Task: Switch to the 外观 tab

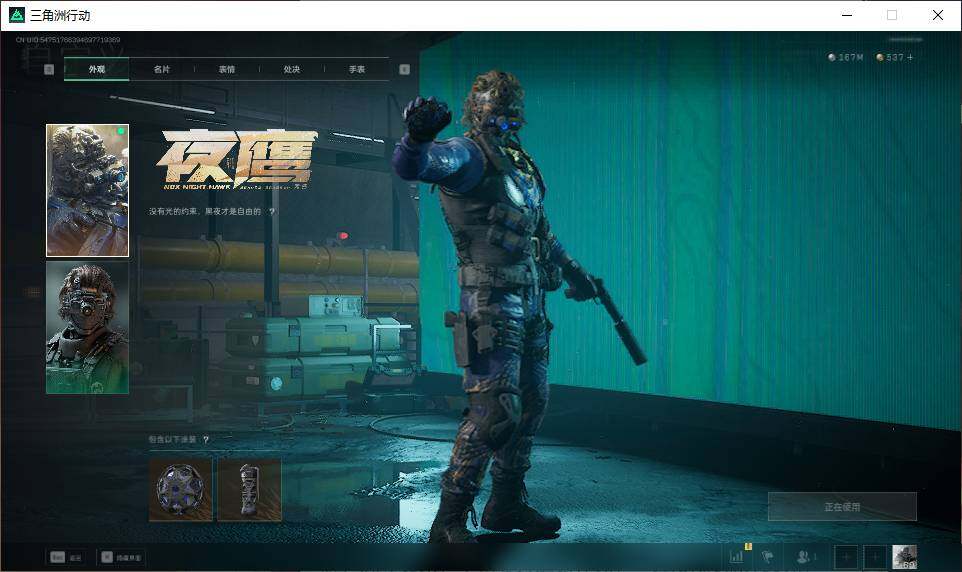Action: click(x=96, y=69)
